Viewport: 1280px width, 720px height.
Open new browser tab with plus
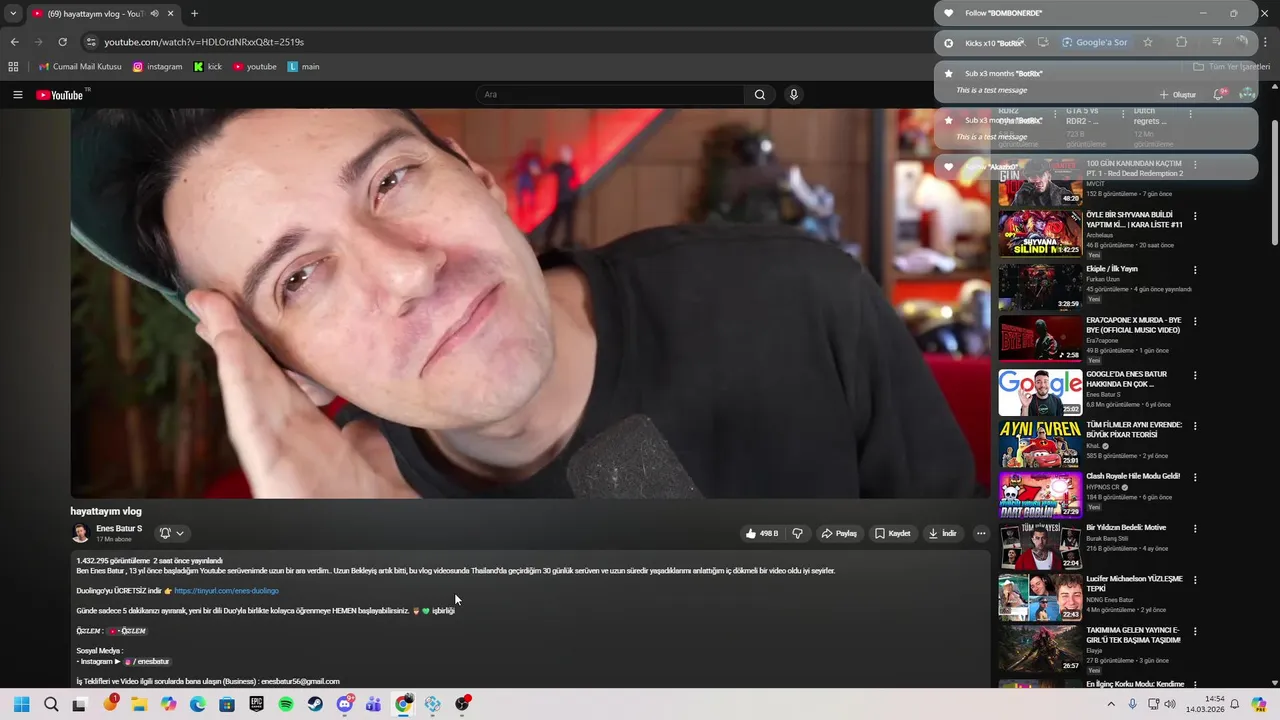pyautogui.click(x=194, y=13)
